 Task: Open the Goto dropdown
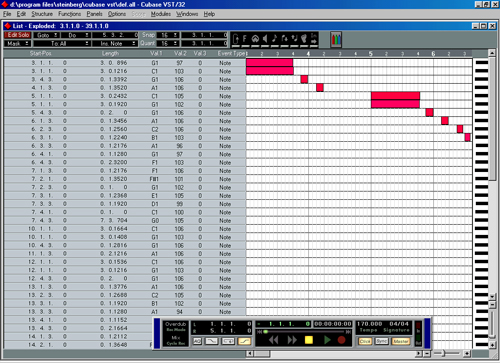pyautogui.click(x=46, y=35)
